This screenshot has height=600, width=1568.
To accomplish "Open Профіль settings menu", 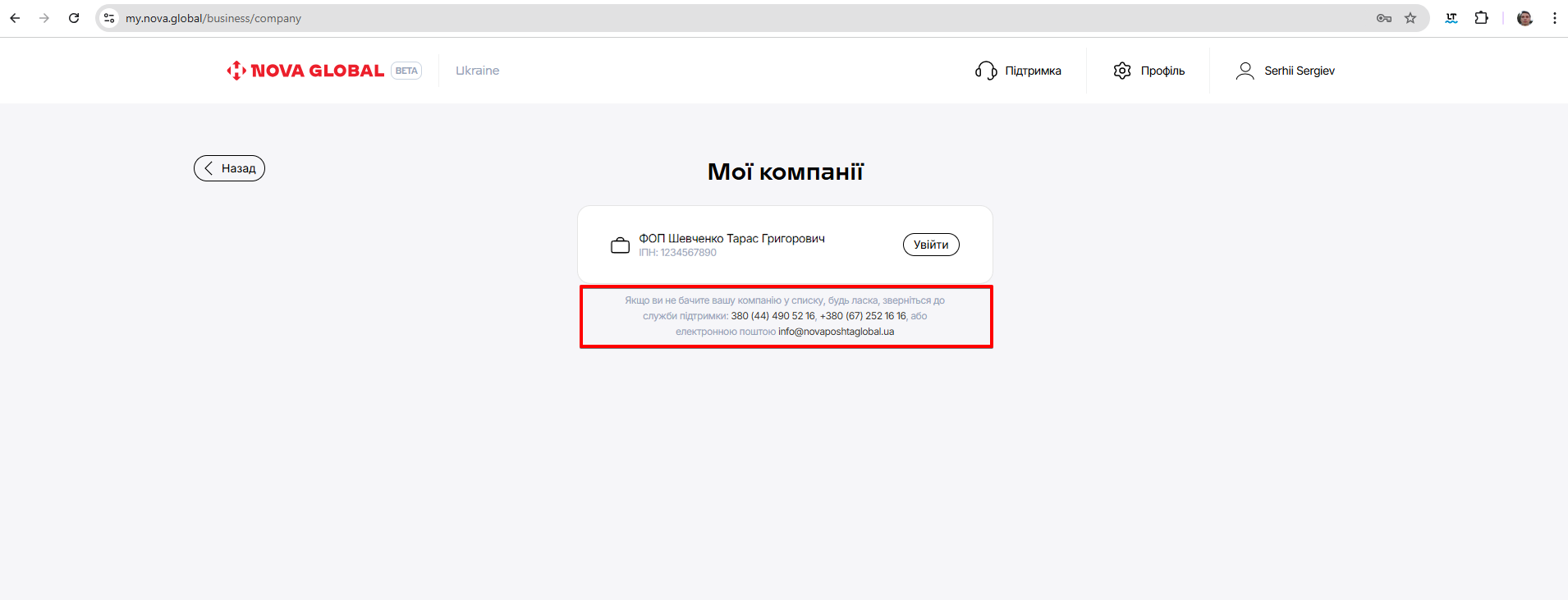I will coord(1148,71).
